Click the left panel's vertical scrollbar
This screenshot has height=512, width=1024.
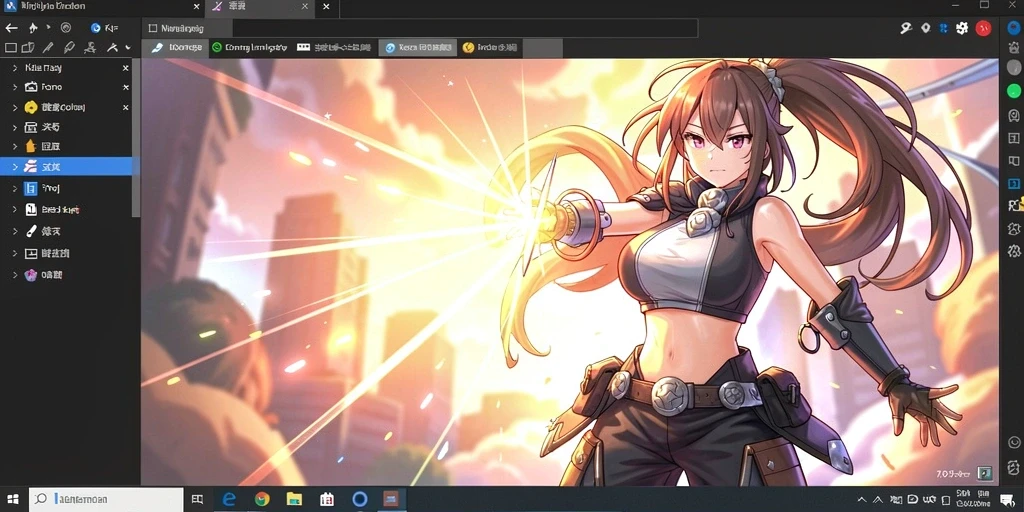coord(136,138)
